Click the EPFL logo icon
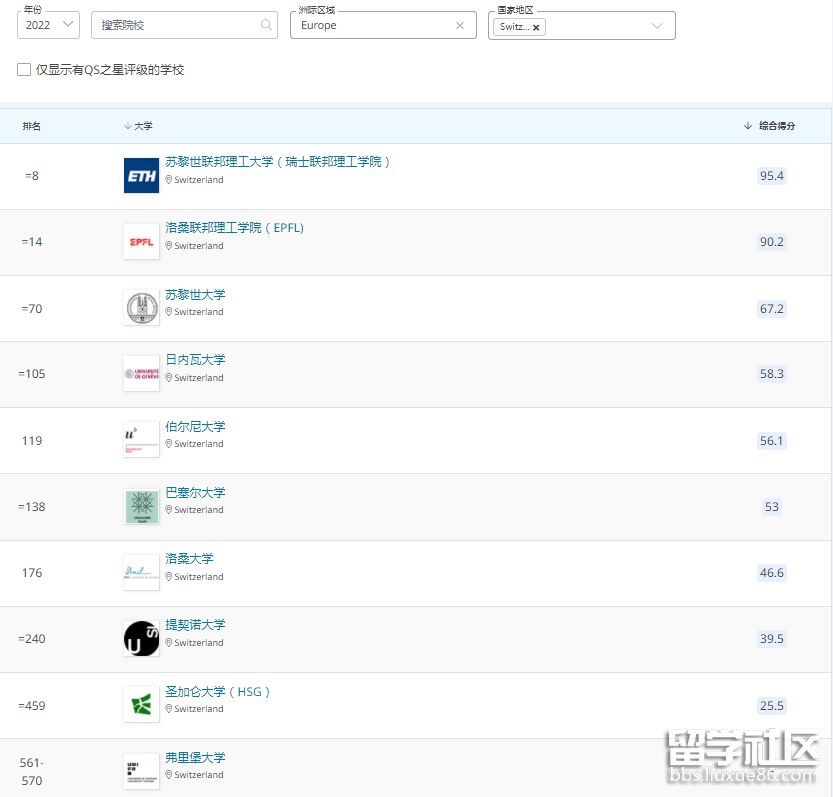The image size is (833, 797). coord(141,242)
